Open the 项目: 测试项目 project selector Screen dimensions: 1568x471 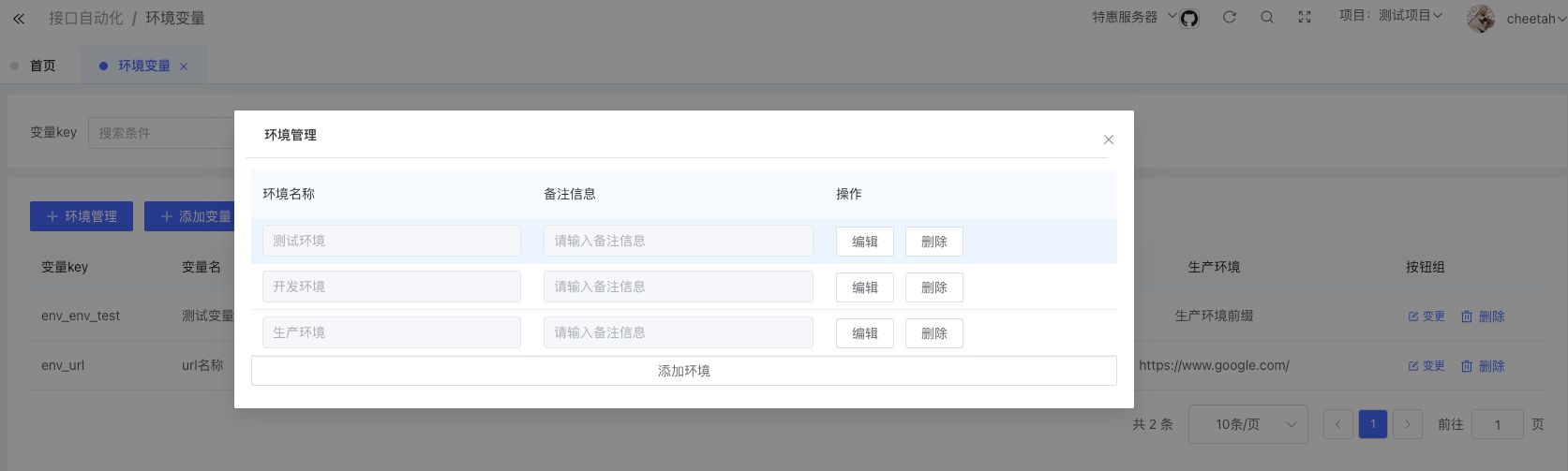(1391, 16)
